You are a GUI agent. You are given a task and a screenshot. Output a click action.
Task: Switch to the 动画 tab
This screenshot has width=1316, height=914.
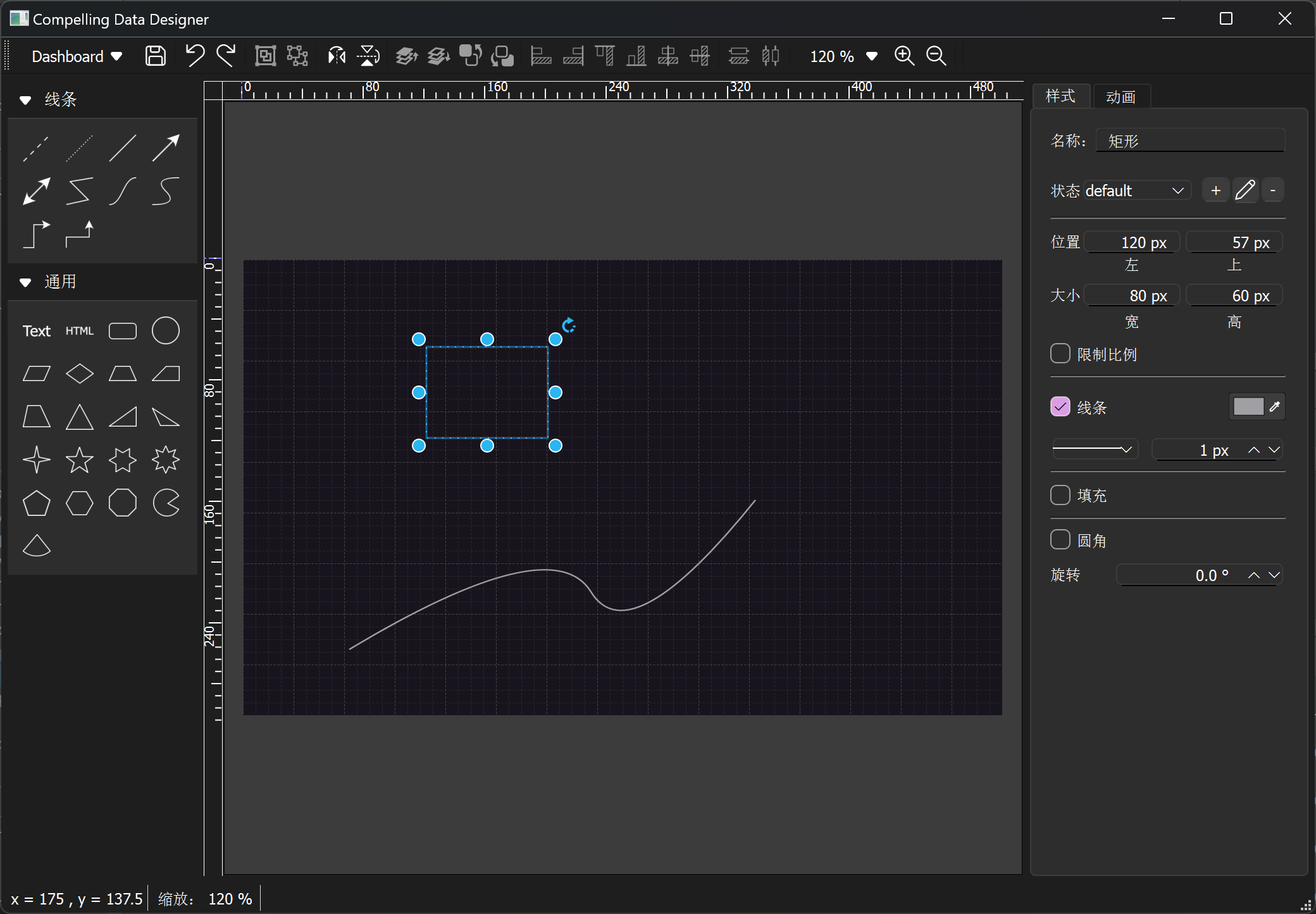click(x=1120, y=97)
